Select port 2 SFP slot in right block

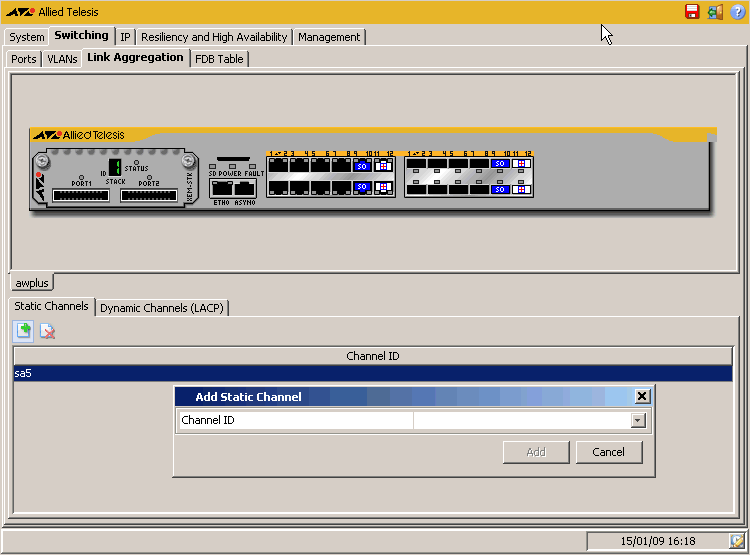coord(416,189)
